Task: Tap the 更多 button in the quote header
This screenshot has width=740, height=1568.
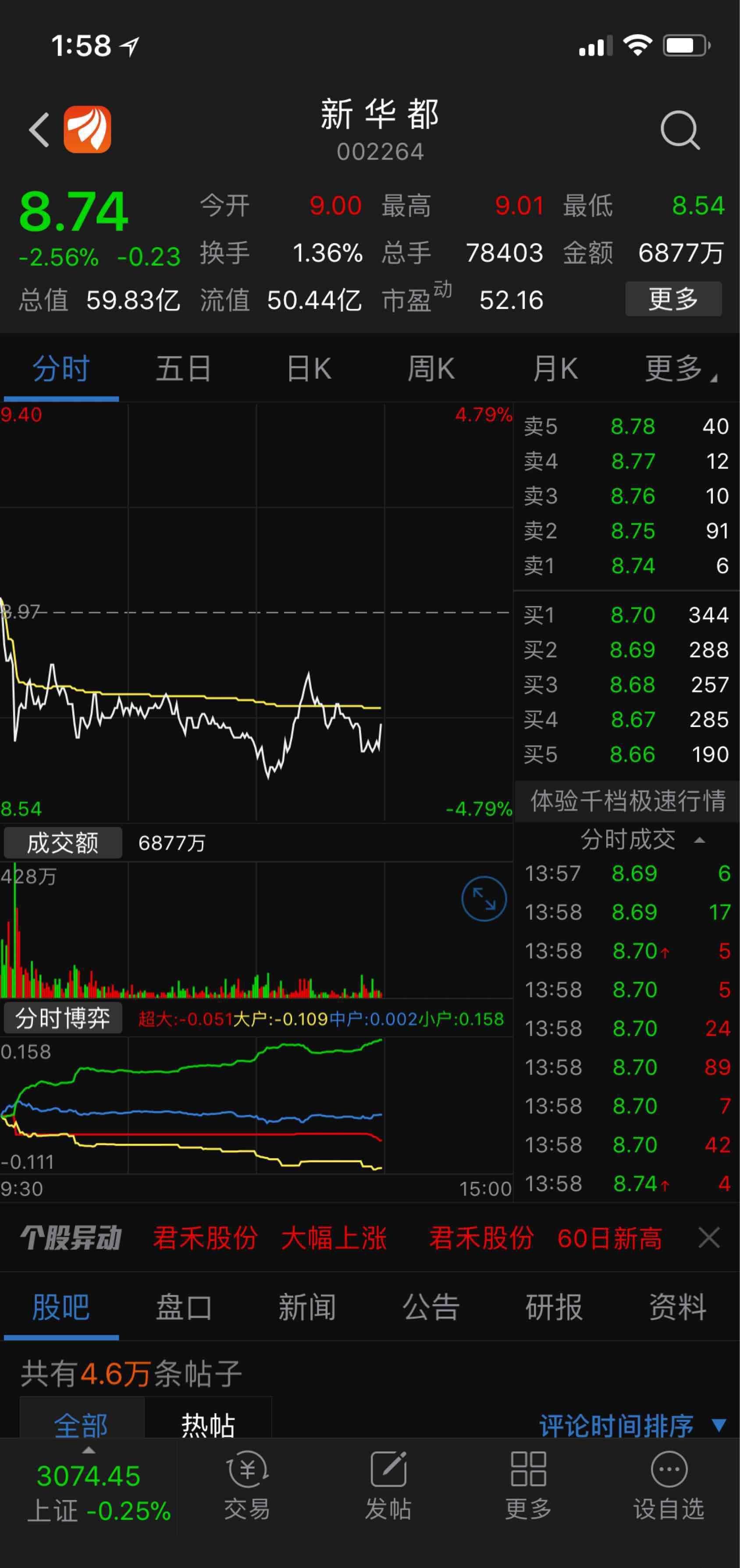Action: coord(674,299)
